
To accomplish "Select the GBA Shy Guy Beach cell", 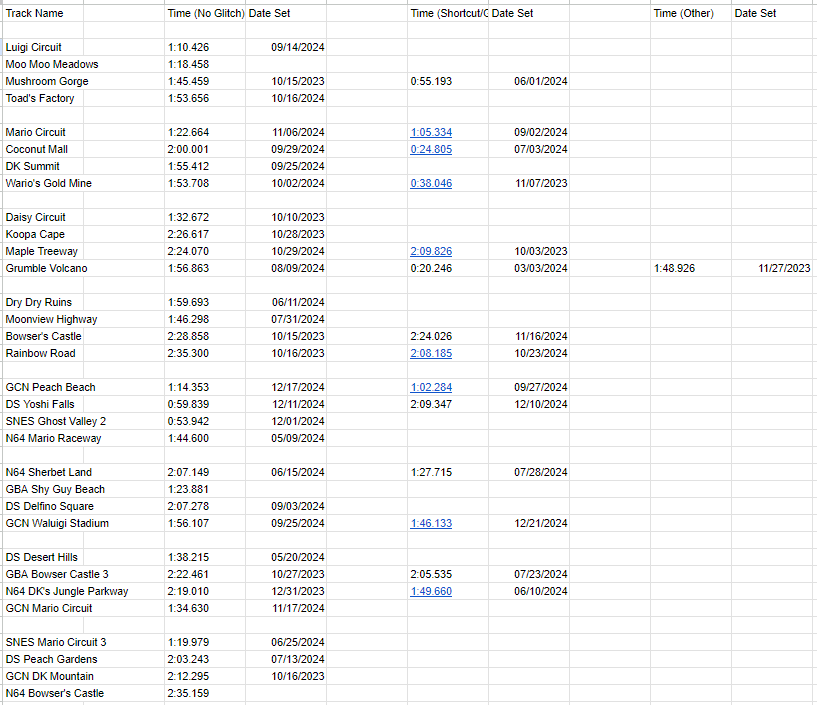I will [43, 489].
